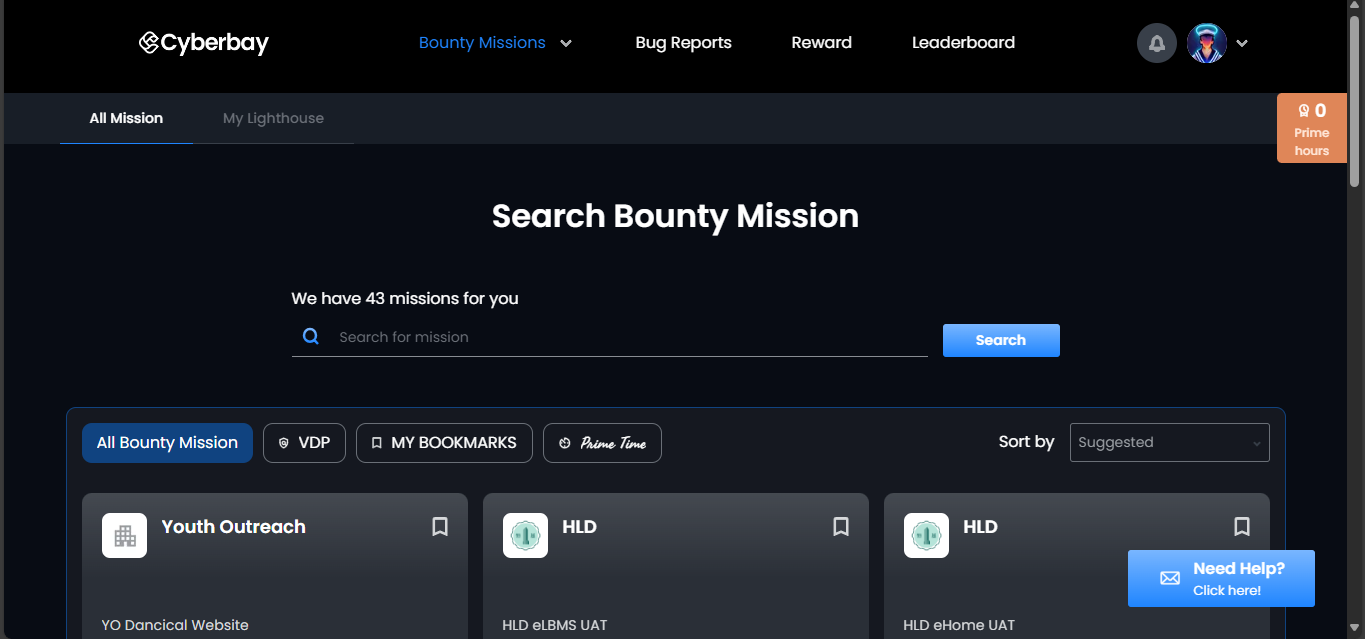Viewport: 1365px width, 639px height.
Task: Click the user profile avatar
Action: [1207, 43]
